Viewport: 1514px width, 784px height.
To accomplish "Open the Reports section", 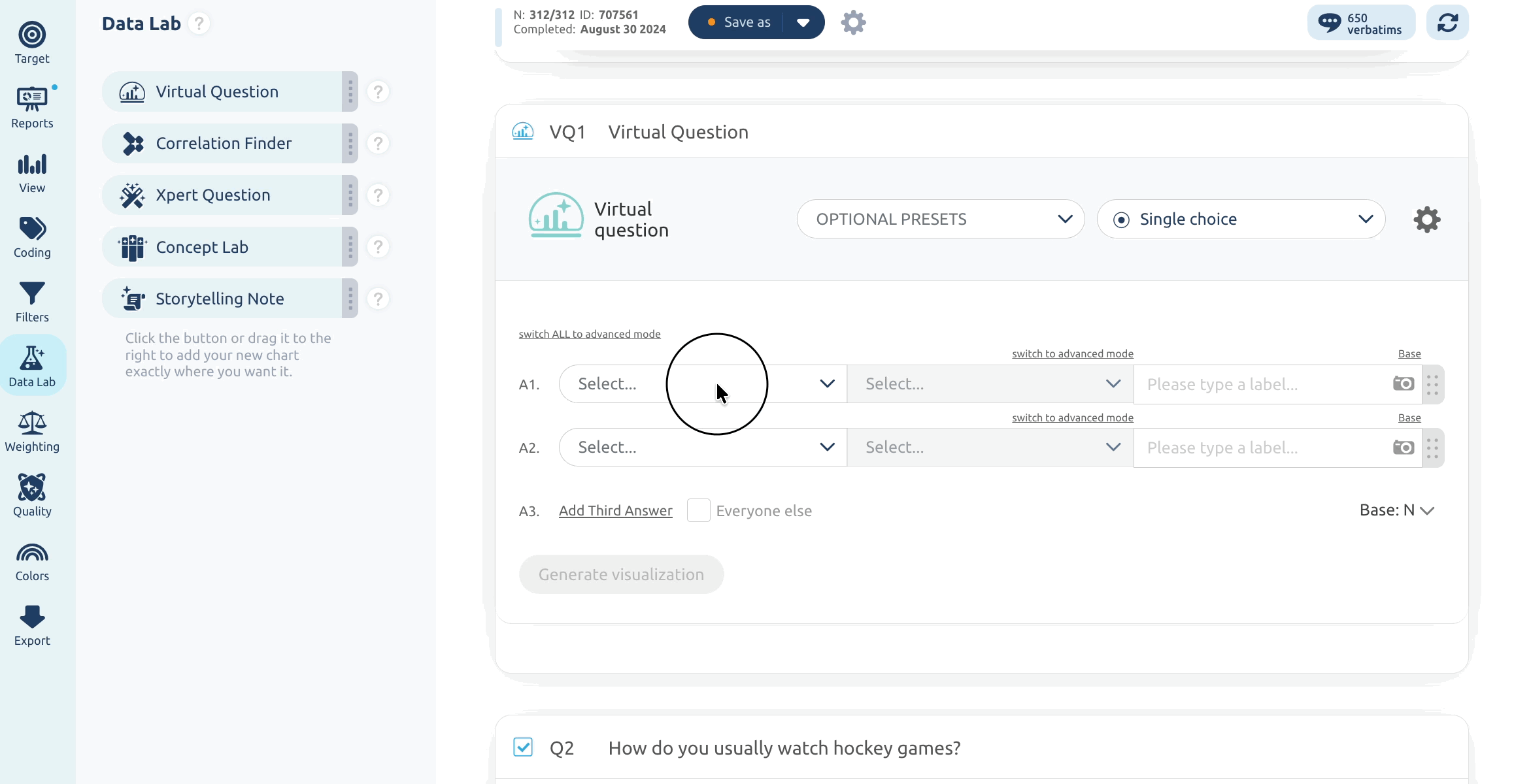I will 32,108.
